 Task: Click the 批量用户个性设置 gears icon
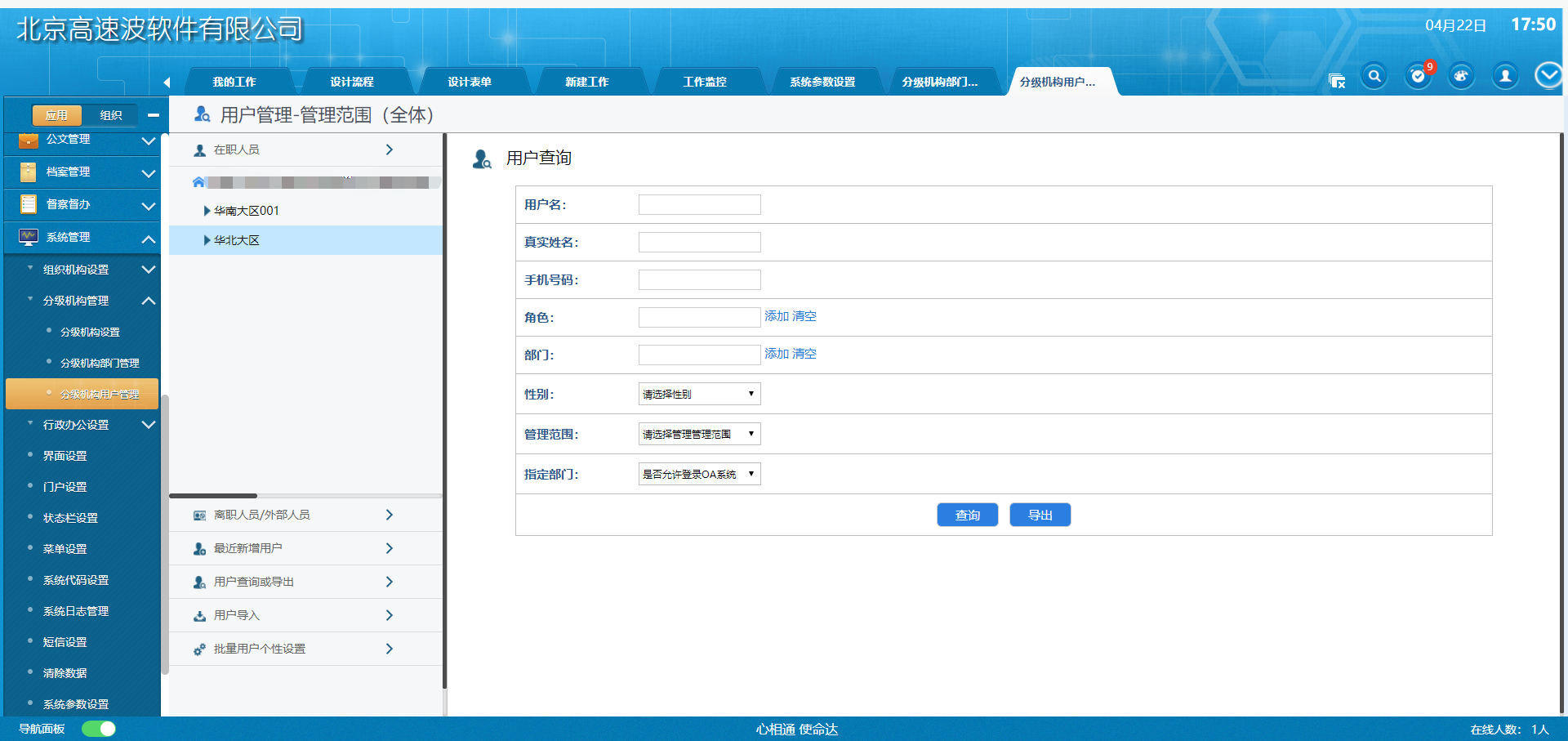(200, 649)
